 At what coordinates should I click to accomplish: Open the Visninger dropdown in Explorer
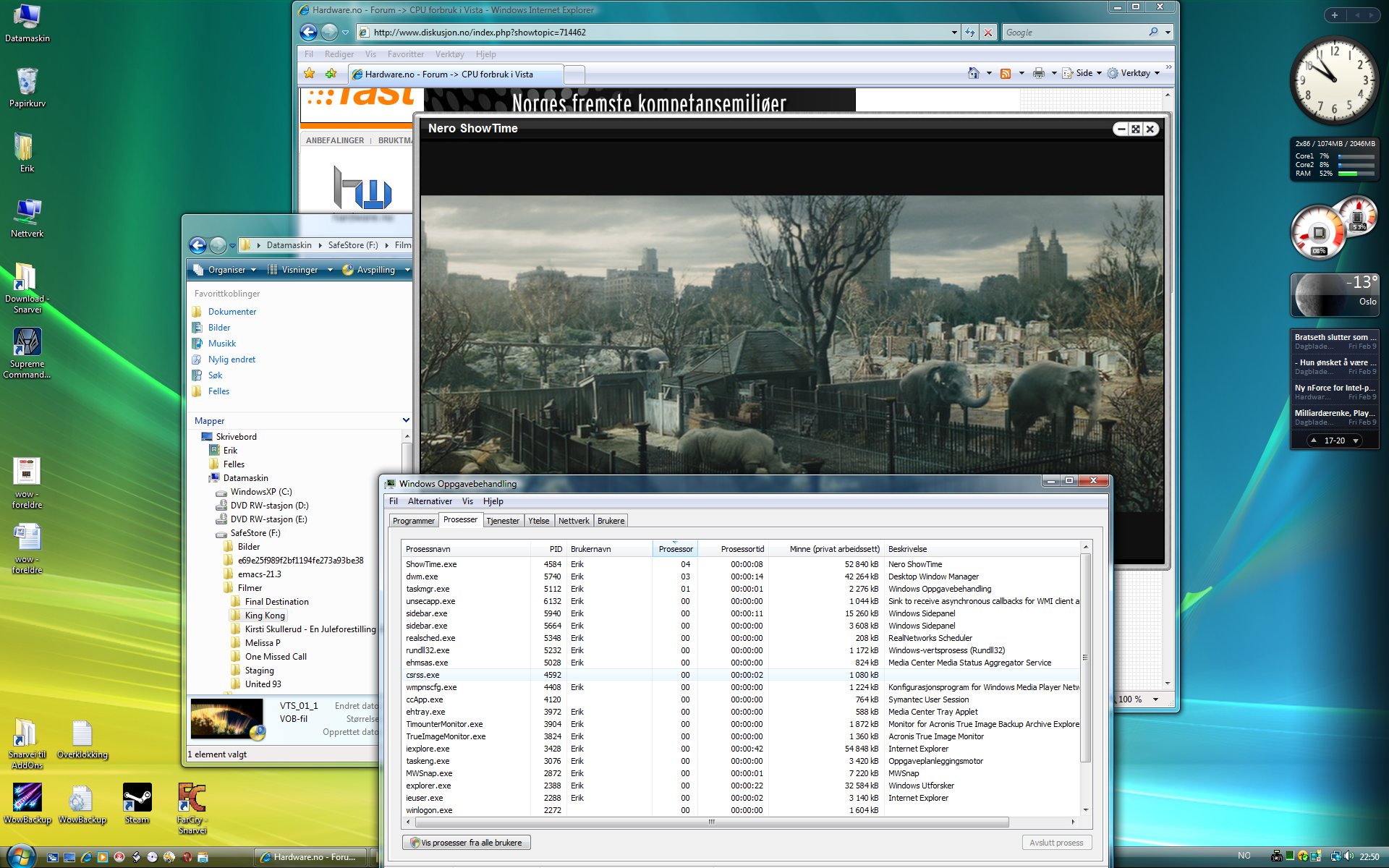click(300, 270)
